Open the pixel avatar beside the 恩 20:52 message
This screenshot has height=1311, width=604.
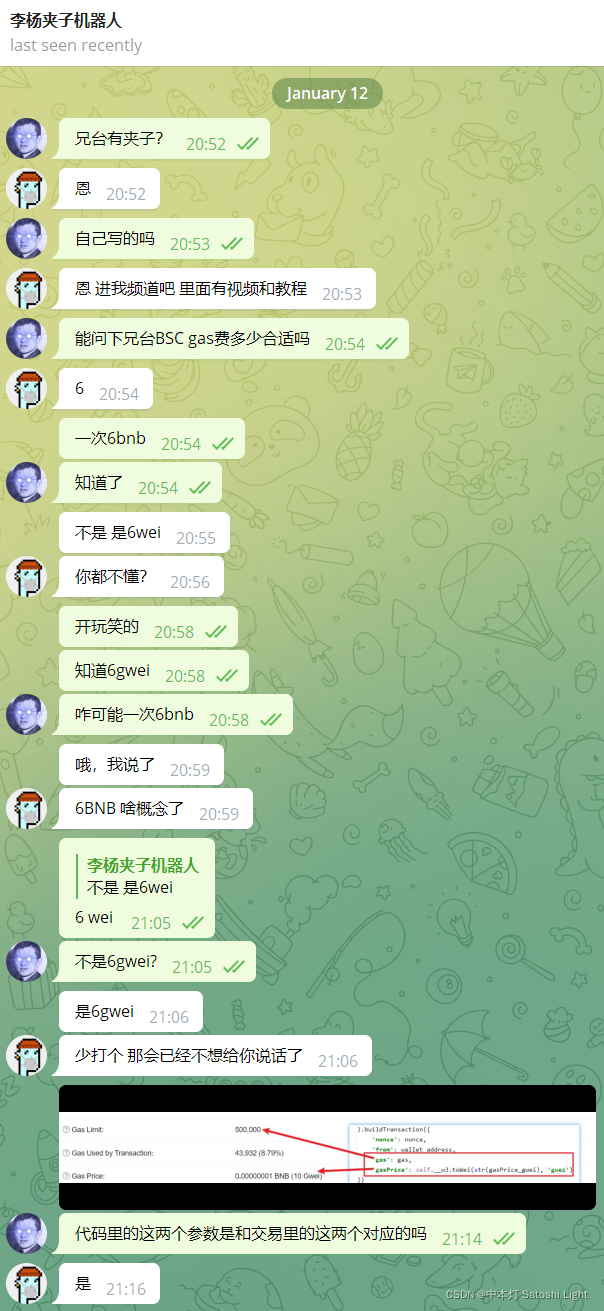(x=27, y=188)
